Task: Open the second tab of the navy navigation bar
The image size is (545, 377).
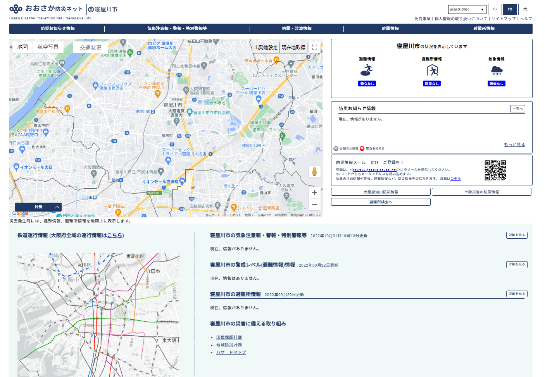Action: coord(177,28)
